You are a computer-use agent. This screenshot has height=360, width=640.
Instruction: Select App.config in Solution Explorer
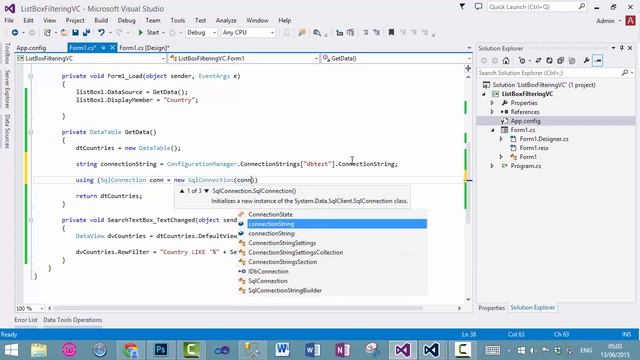click(x=525, y=121)
